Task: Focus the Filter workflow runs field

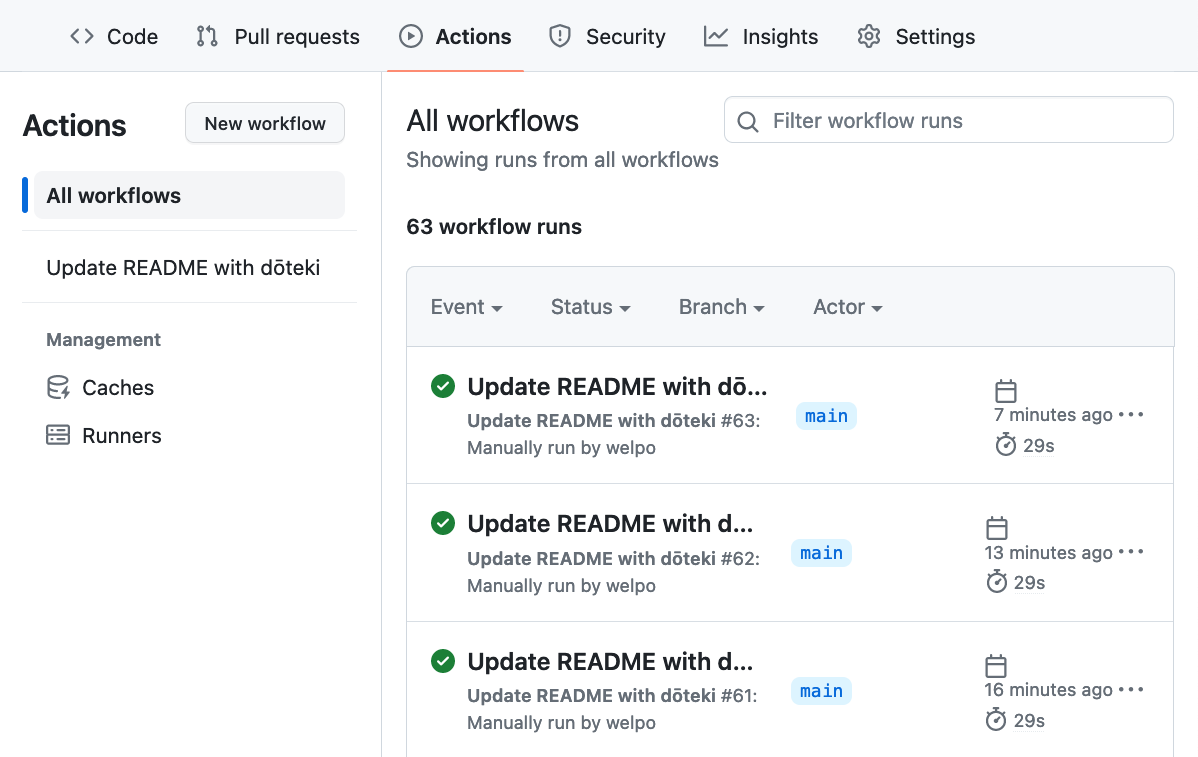Action: [949, 120]
